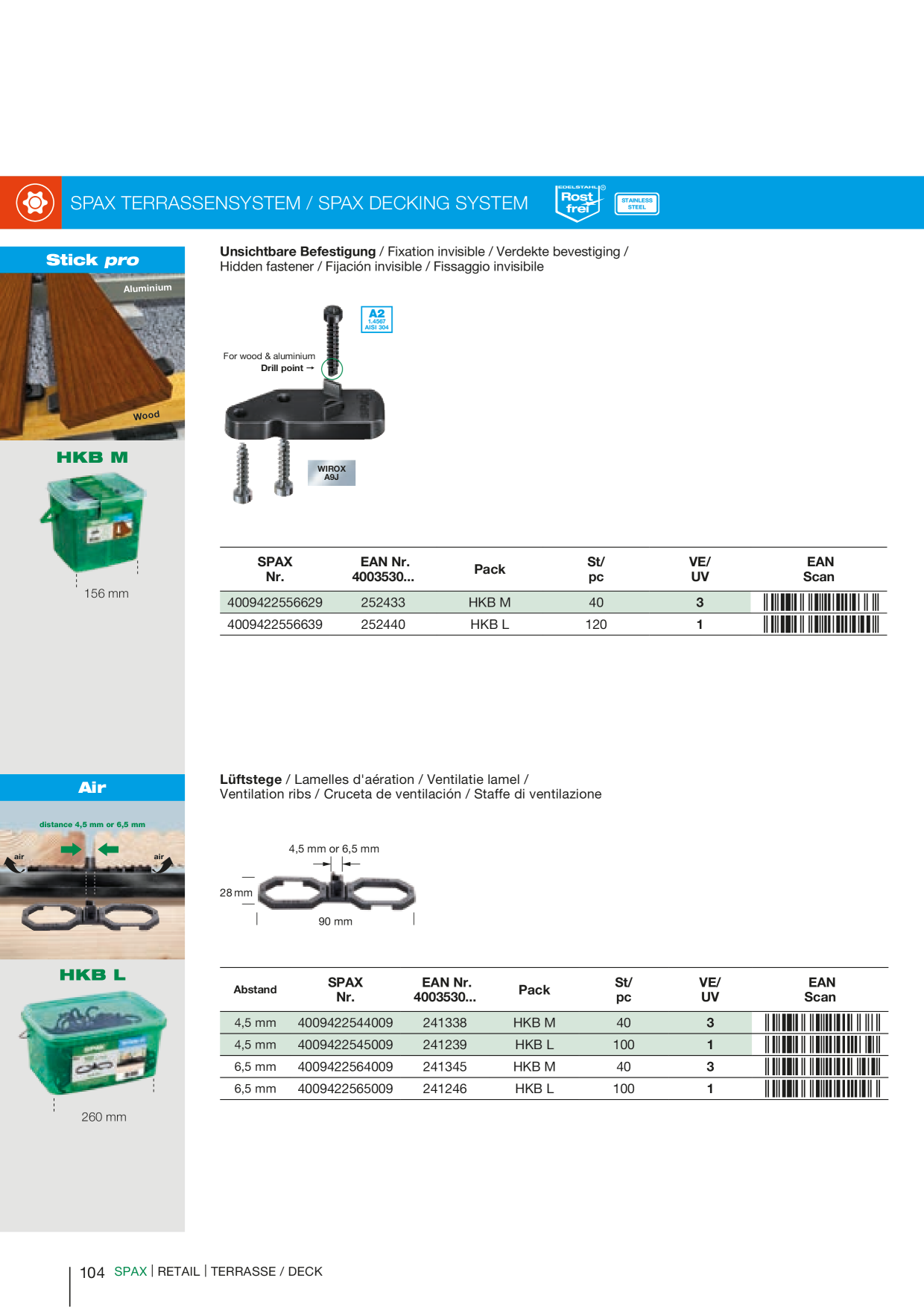The width and height of the screenshot is (924, 1307).
Task: Click the EAN cell '252433'
Action: click(x=383, y=602)
